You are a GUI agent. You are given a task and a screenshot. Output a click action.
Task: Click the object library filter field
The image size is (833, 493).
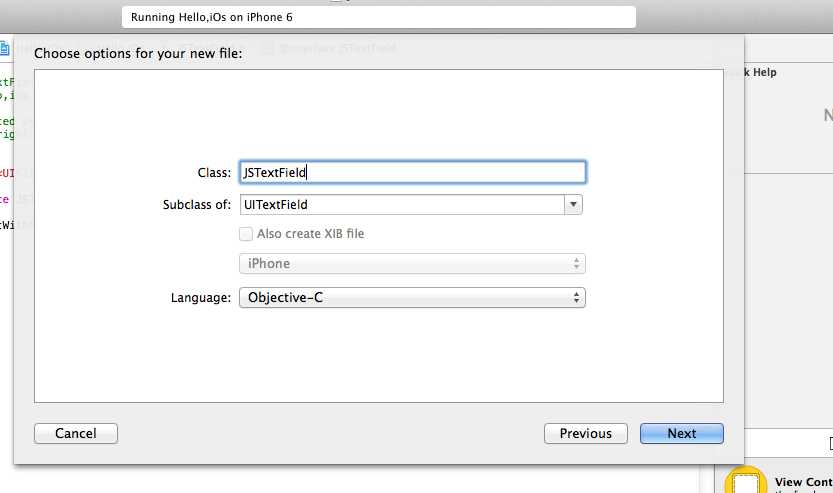pyautogui.click(x=788, y=443)
